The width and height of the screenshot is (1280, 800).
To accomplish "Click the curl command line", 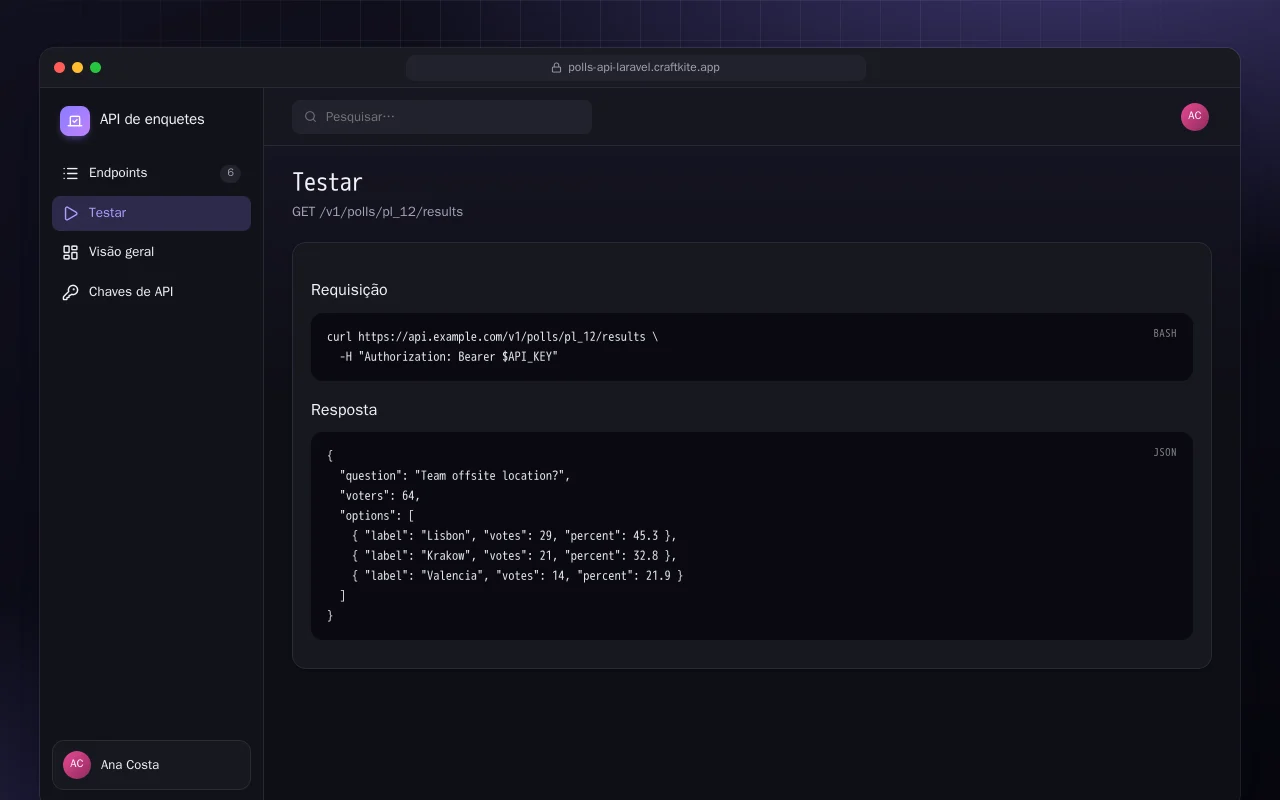I will pos(493,337).
